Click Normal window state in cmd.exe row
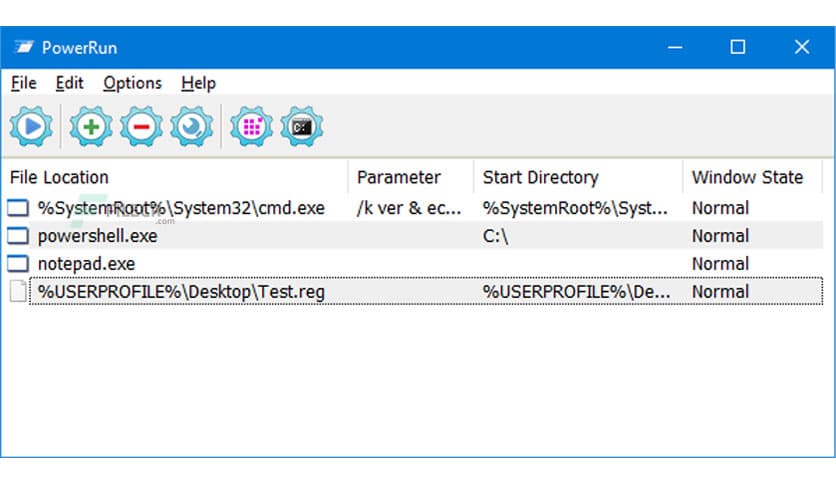This screenshot has height=484, width=836. (x=720, y=208)
